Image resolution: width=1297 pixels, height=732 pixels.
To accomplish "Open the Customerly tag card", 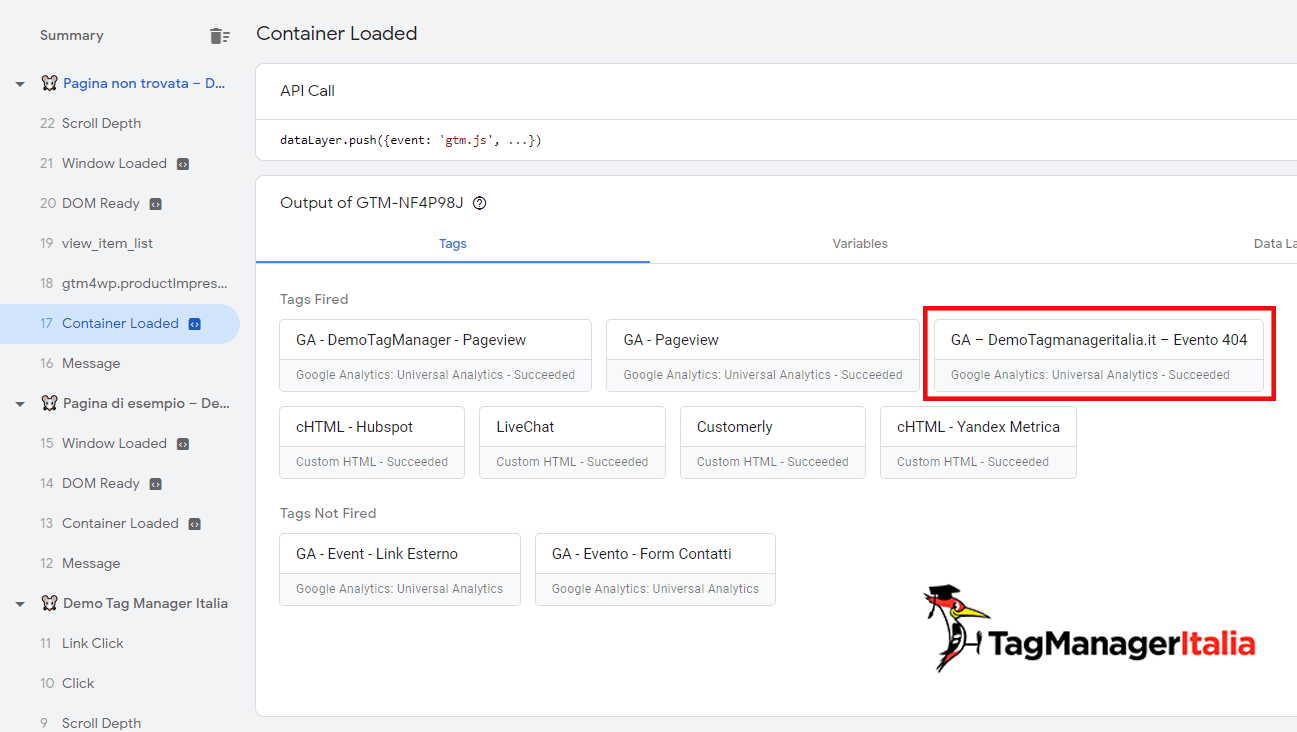I will coord(773,442).
